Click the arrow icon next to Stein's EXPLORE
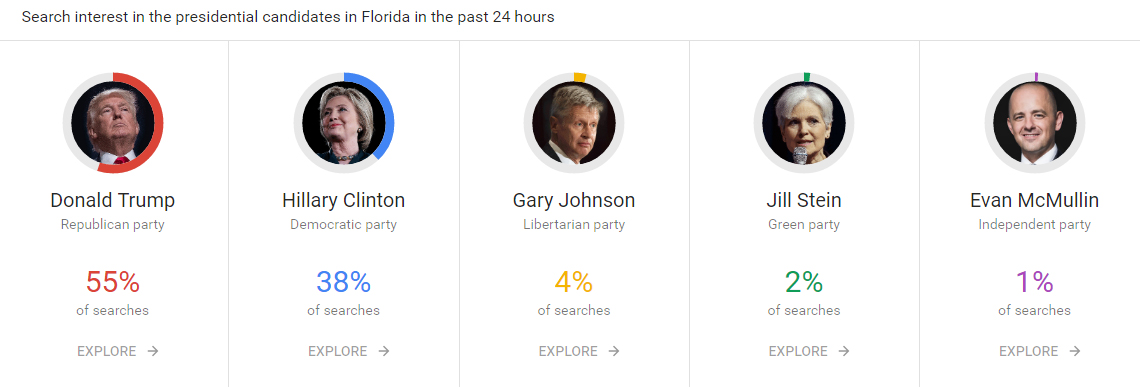The width and height of the screenshot is (1140, 387). [844, 351]
